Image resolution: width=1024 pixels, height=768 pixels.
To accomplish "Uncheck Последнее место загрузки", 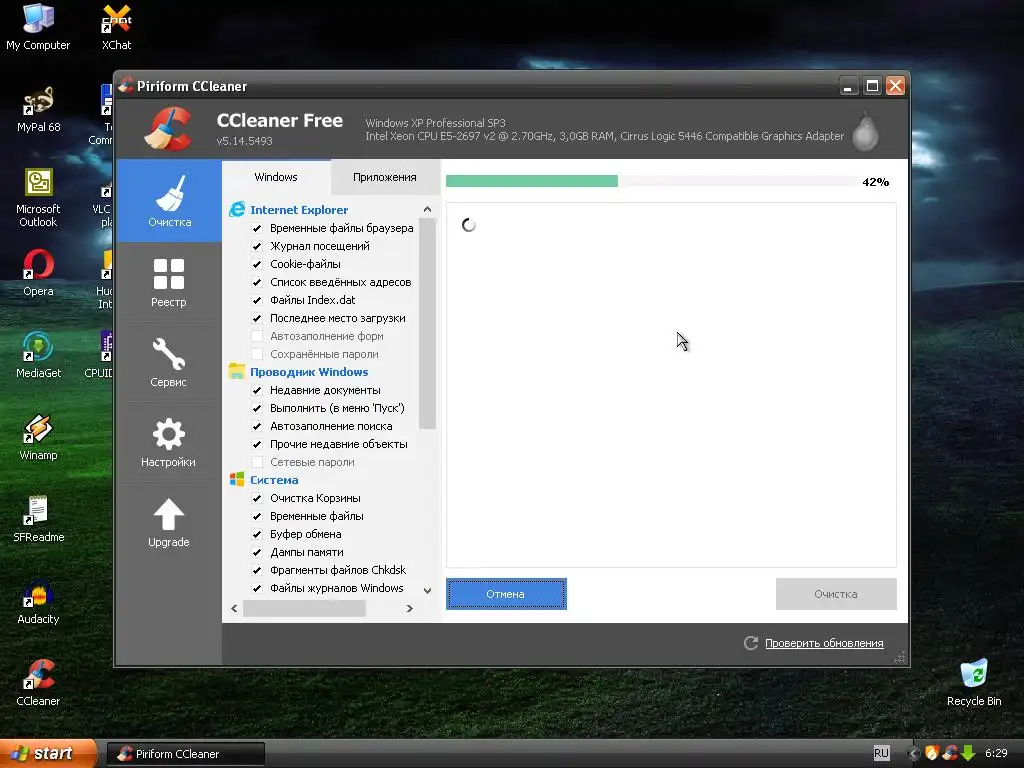I will 257,318.
